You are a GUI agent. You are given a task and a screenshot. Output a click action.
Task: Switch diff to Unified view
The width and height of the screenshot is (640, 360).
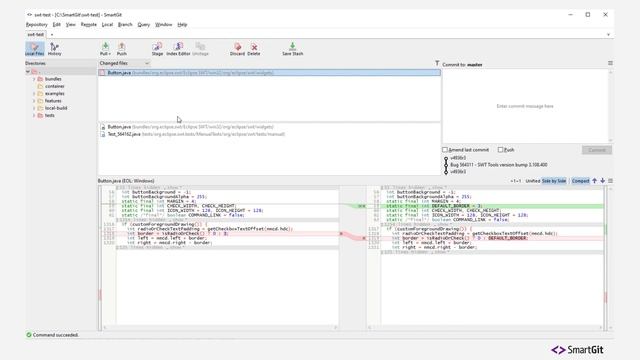coord(533,181)
